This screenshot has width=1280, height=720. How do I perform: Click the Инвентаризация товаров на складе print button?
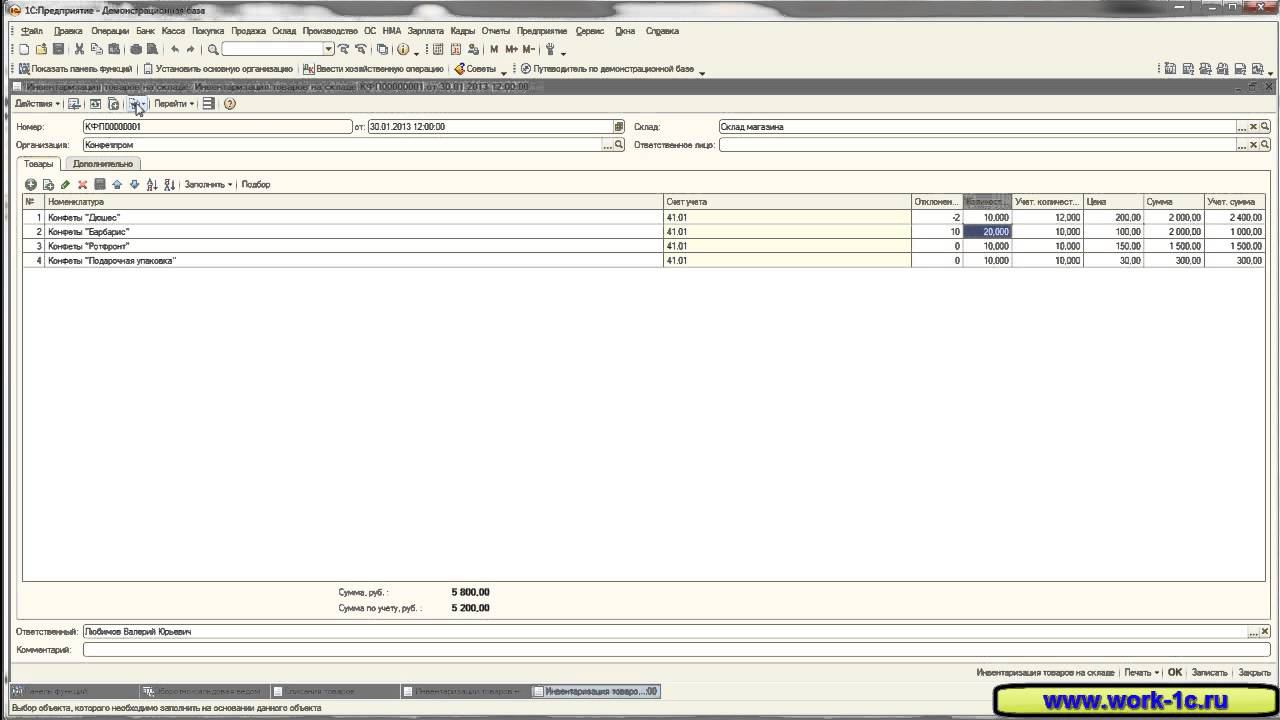(x=1045, y=673)
